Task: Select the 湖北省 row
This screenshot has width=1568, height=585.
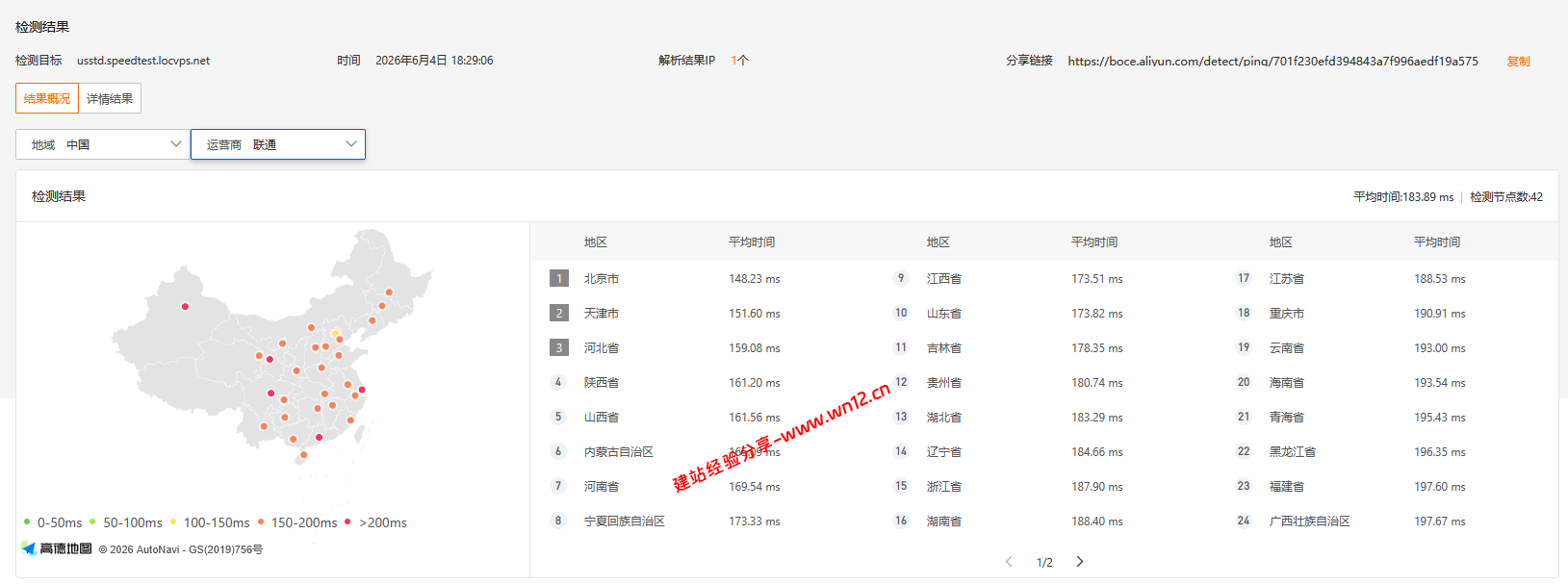Action: (x=1044, y=417)
